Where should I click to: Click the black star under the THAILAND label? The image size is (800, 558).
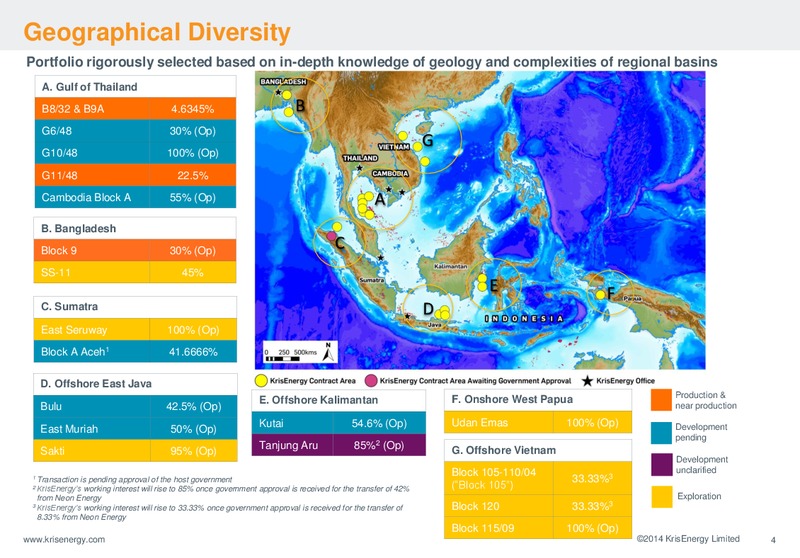click(359, 167)
